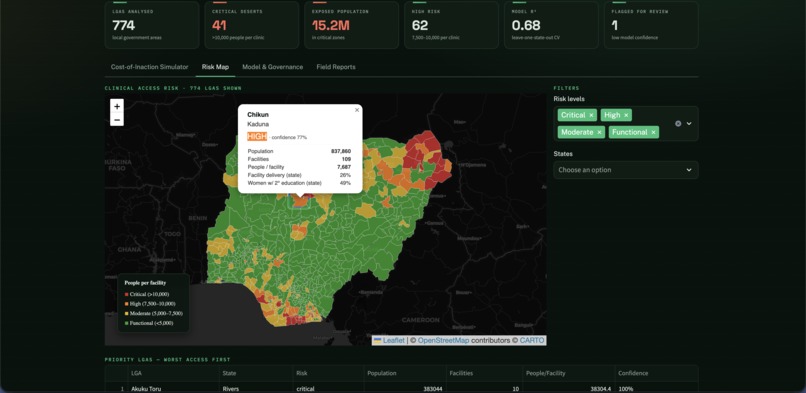Switch to Model & Governance tab
The width and height of the screenshot is (806, 393).
tap(272, 67)
